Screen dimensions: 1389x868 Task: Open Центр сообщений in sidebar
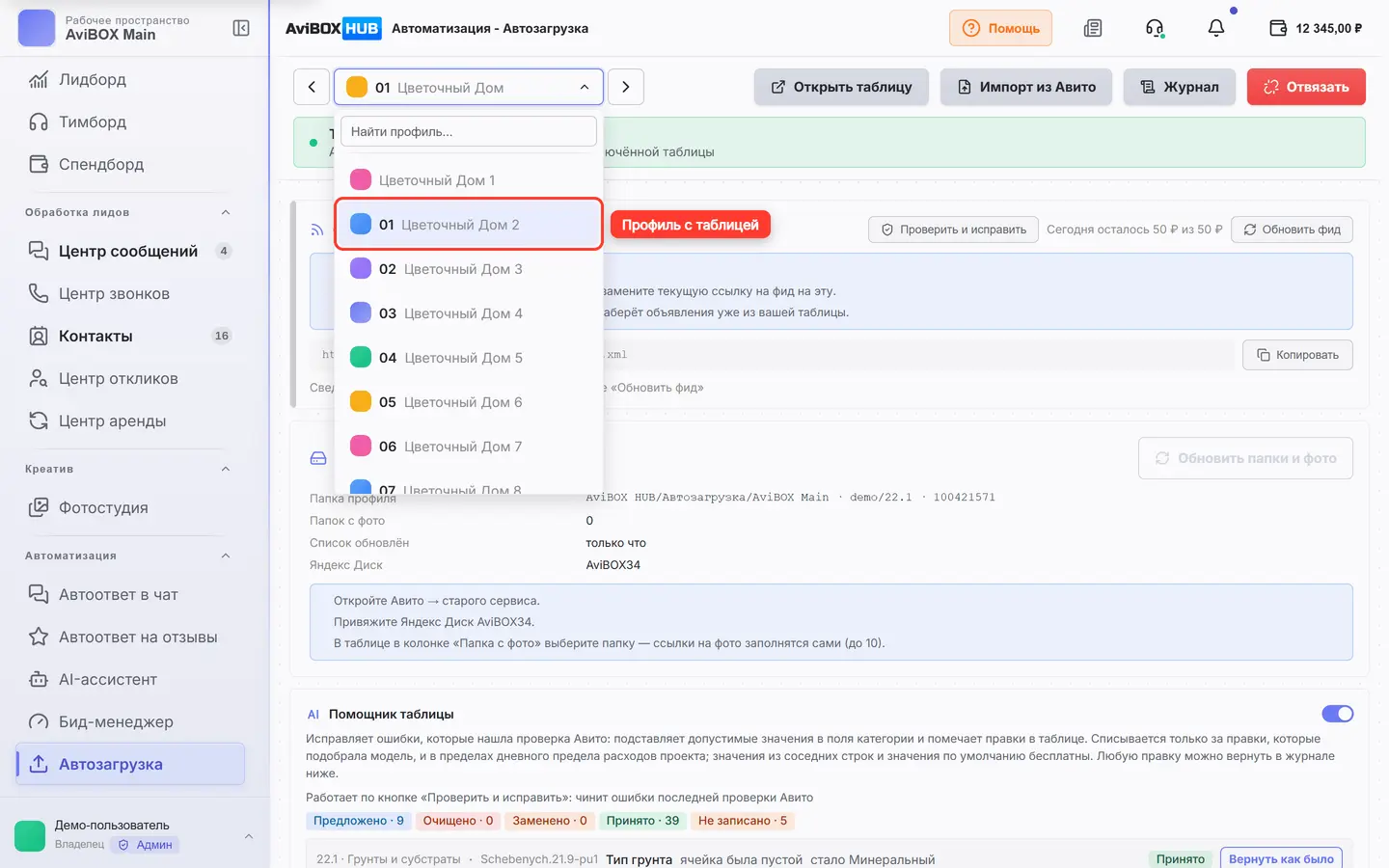click(130, 251)
